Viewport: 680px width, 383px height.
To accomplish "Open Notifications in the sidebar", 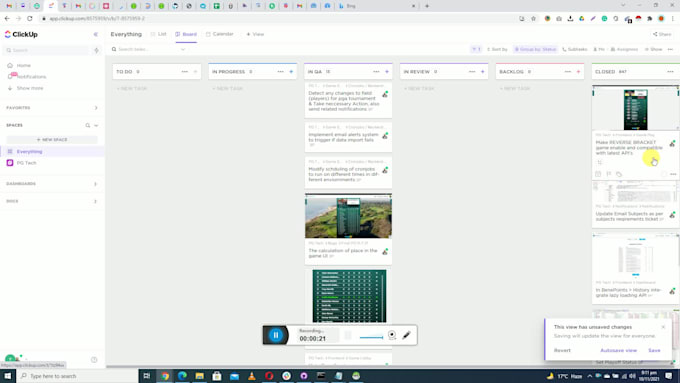I will pyautogui.click(x=31, y=77).
